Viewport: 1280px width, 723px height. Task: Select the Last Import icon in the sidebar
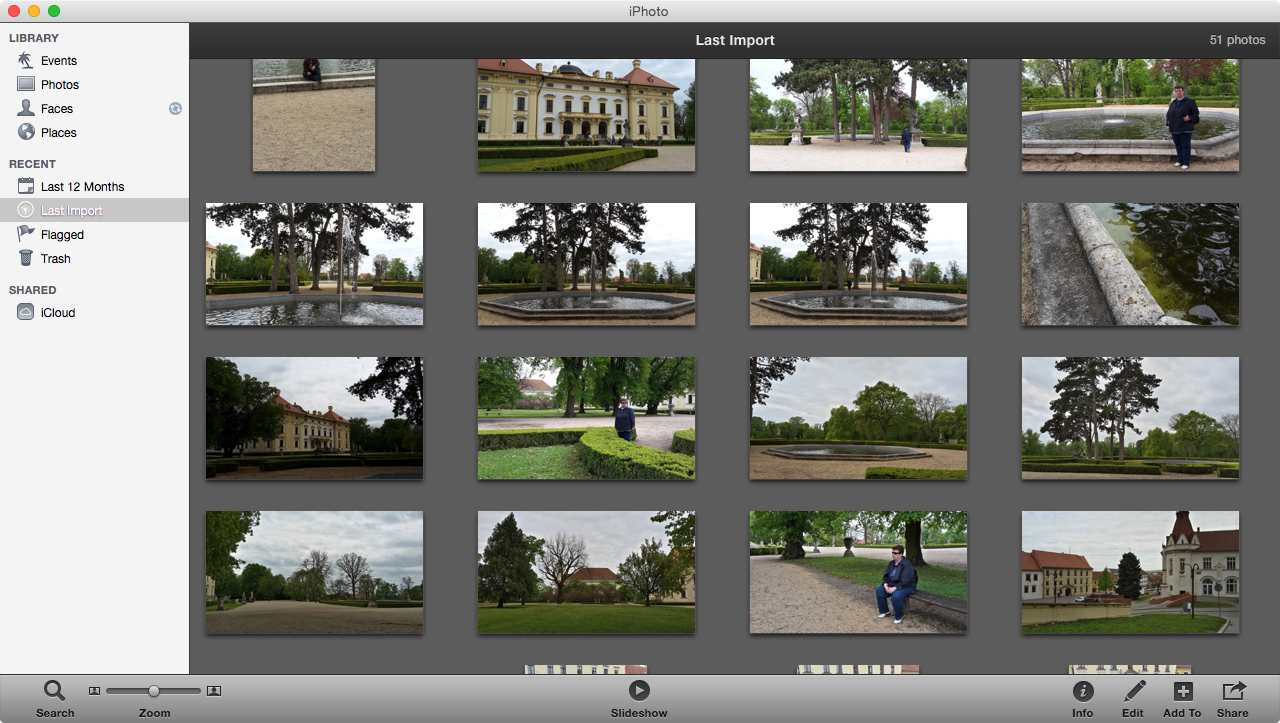(x=25, y=210)
